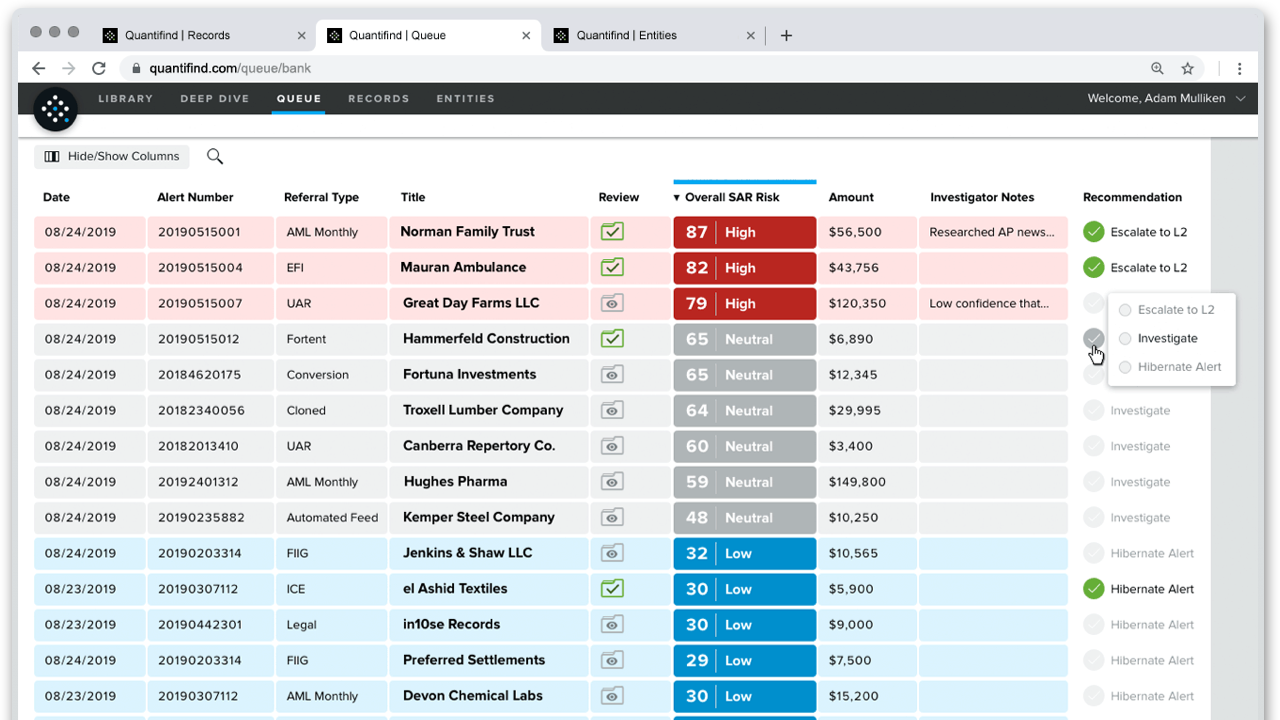1280x720 pixels.
Task: Click the Investigator Notes column header
Action: [x=982, y=197]
